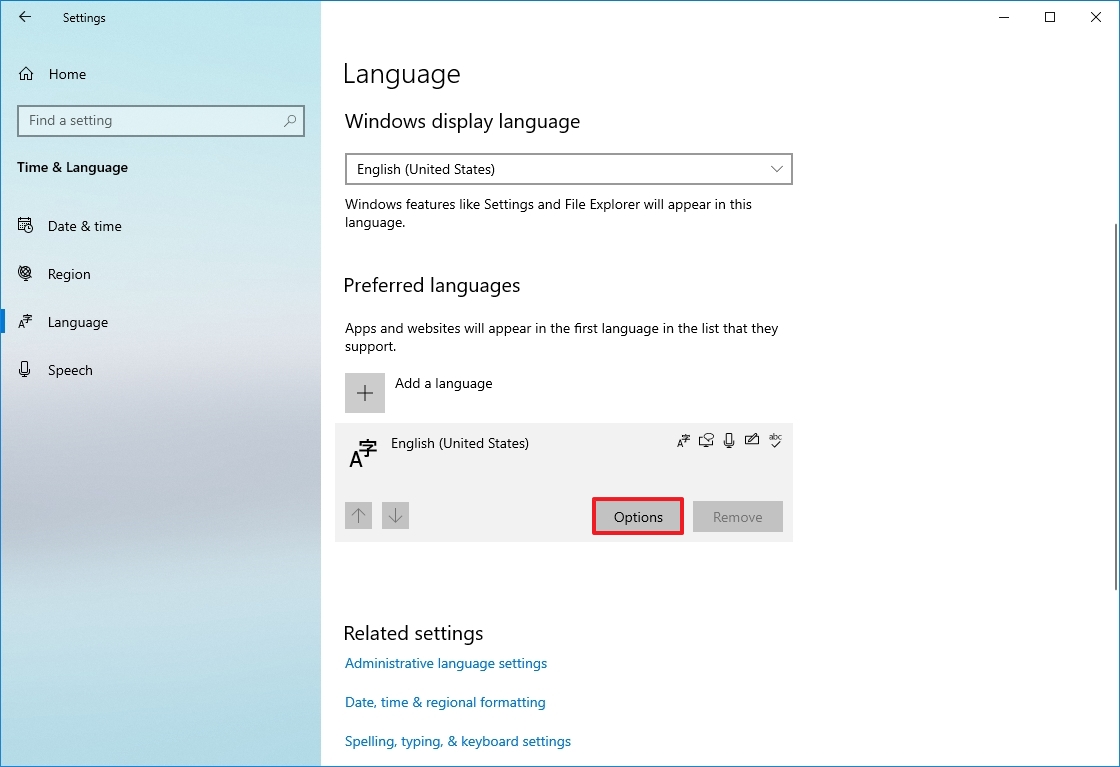The image size is (1120, 767).
Task: Click the search magnifier icon
Action: pyautogui.click(x=289, y=121)
